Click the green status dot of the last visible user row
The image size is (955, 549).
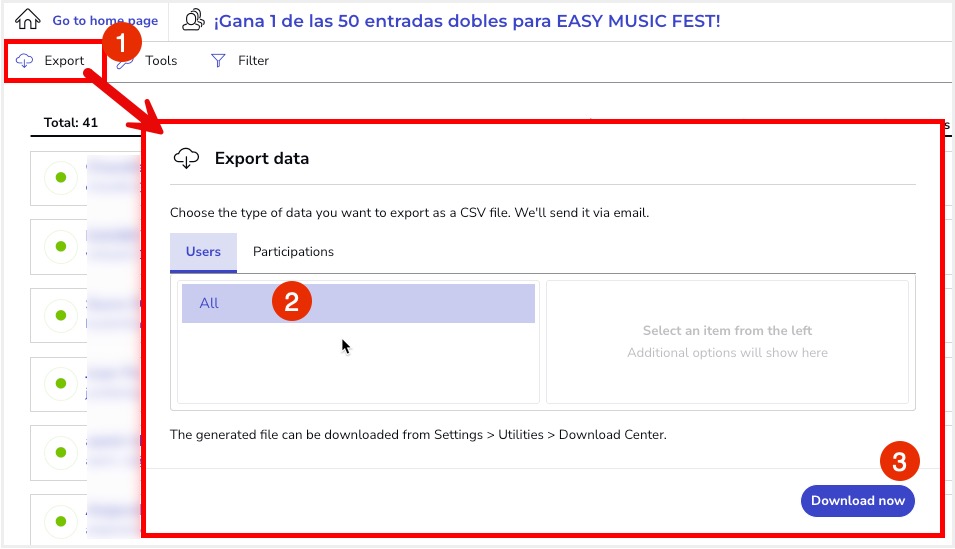(x=60, y=520)
